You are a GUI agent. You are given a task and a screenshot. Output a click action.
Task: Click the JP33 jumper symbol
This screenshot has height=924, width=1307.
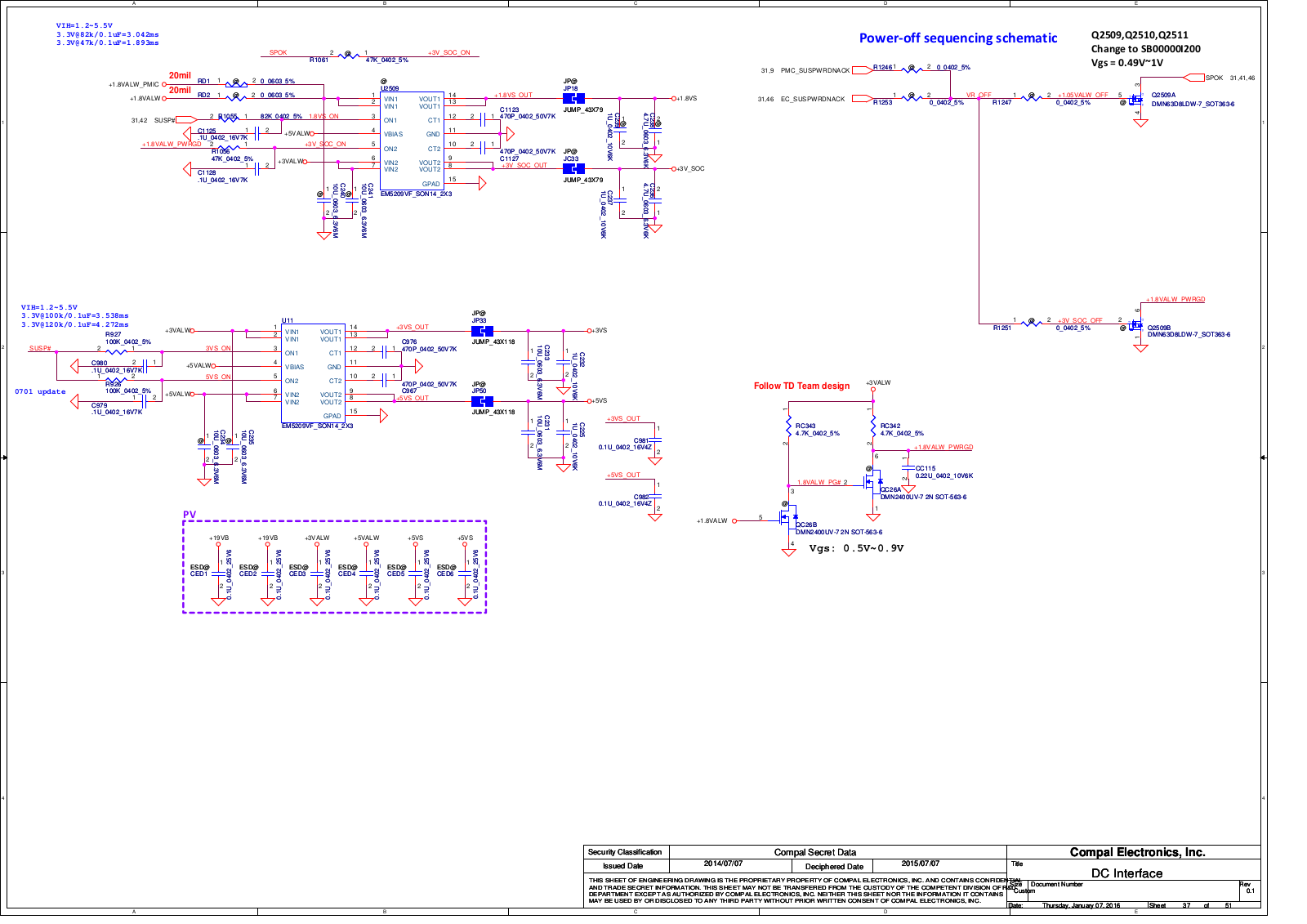[x=482, y=331]
